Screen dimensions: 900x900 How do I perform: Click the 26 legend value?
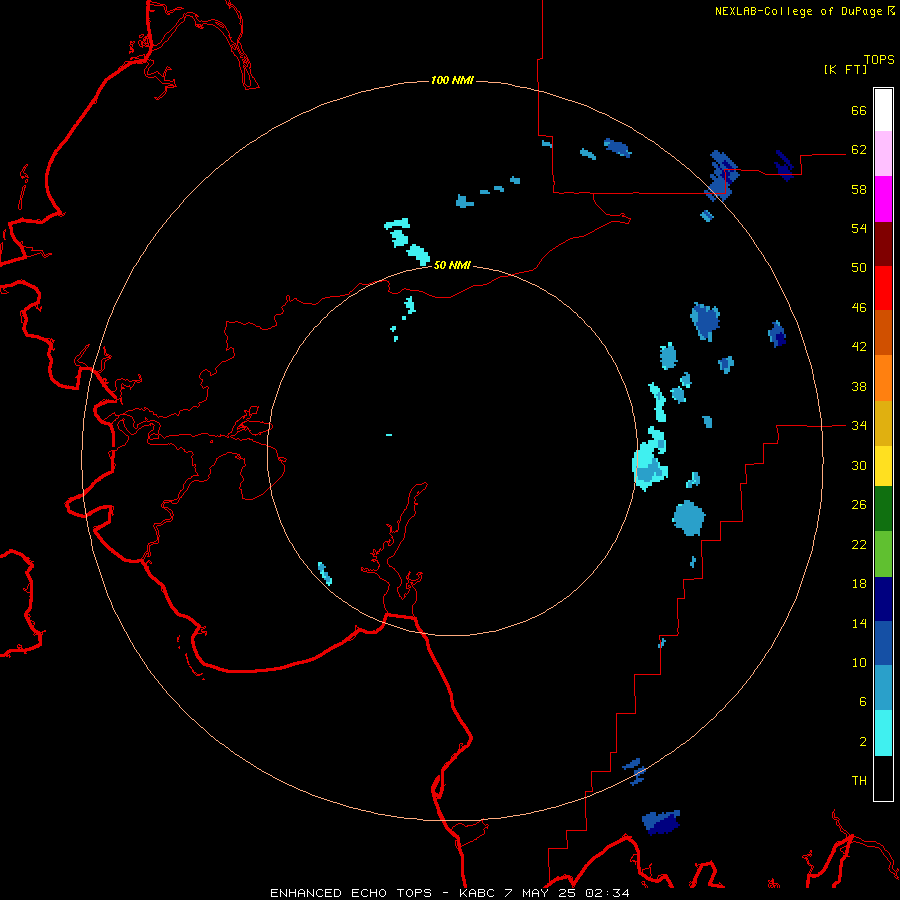[x=859, y=505]
